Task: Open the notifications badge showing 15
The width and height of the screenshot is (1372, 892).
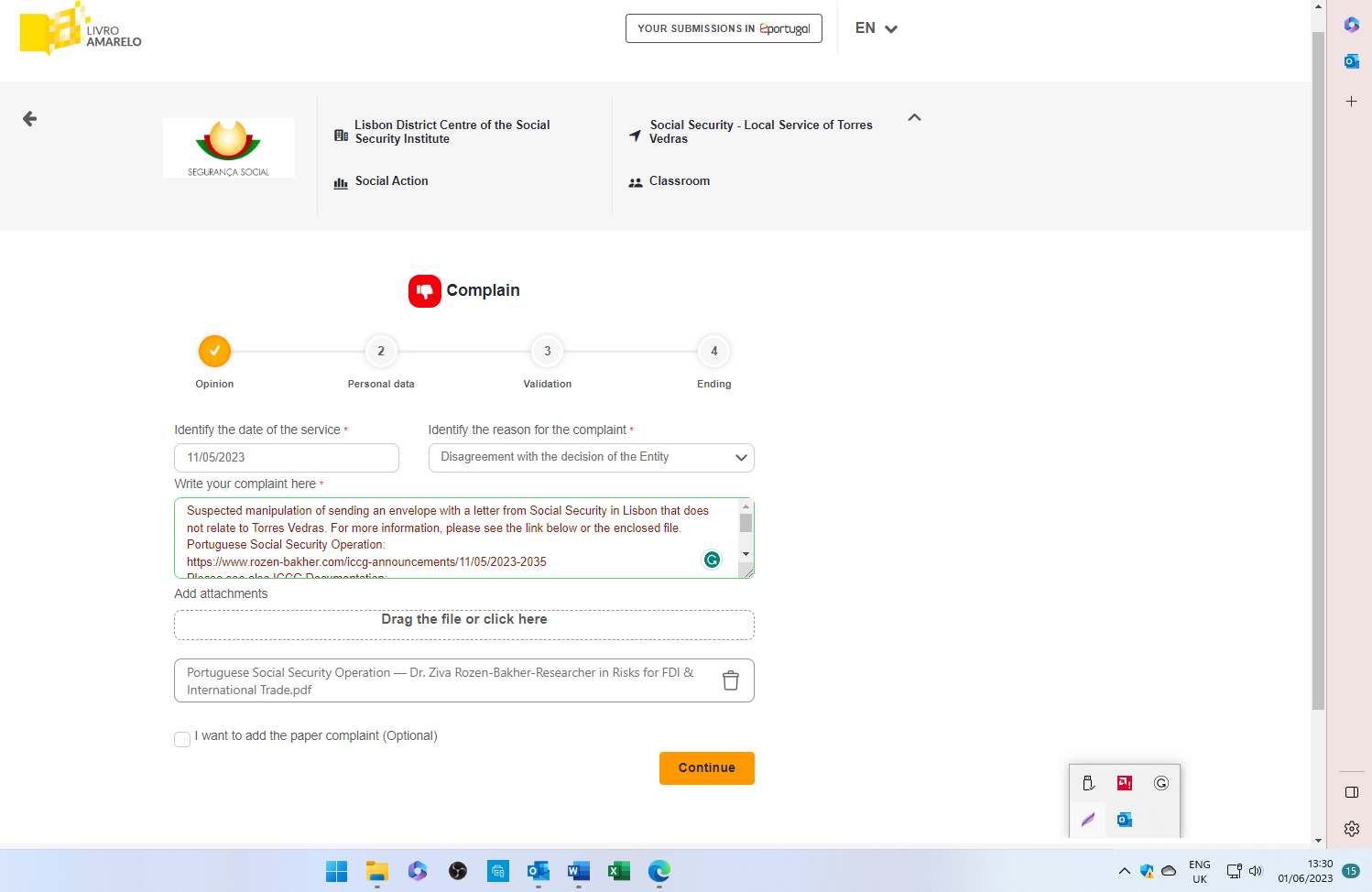Action: [x=1351, y=871]
